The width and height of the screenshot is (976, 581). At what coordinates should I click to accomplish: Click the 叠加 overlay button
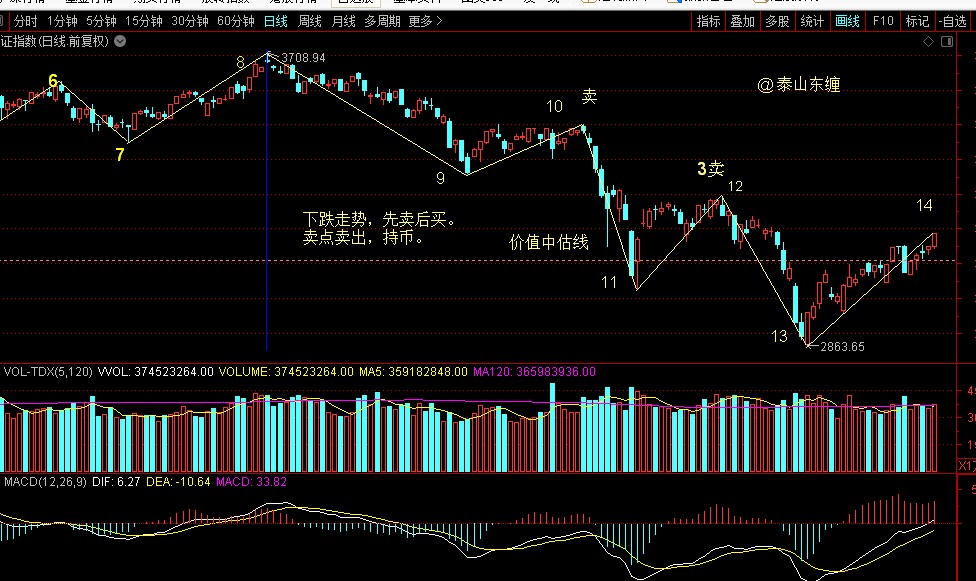coord(743,21)
